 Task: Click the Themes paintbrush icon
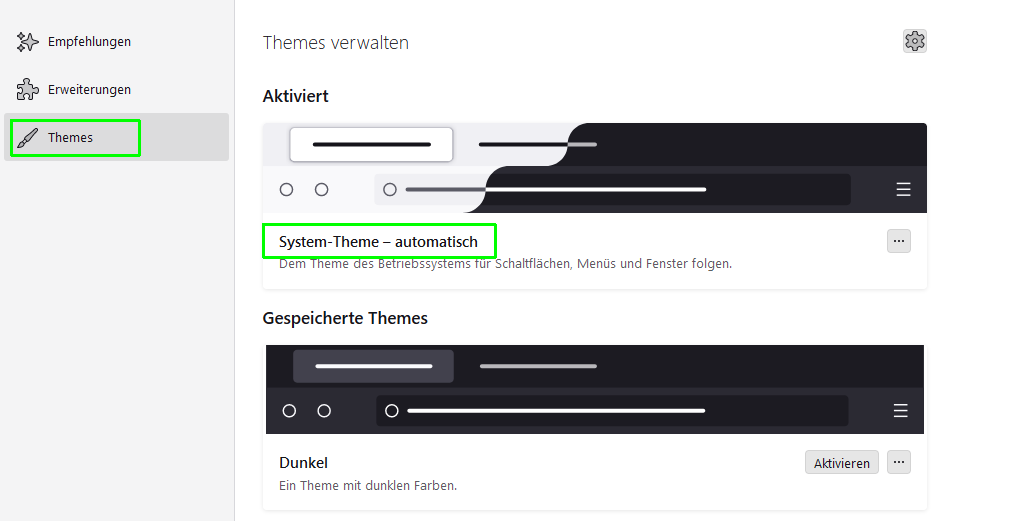point(28,138)
